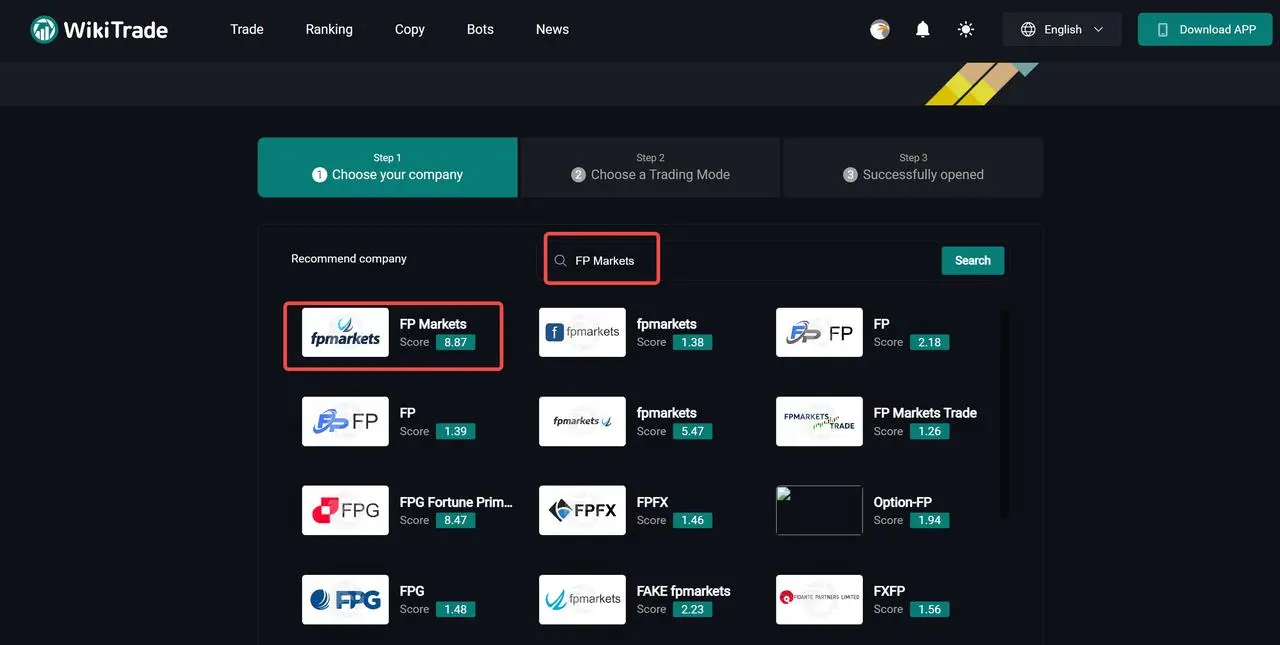Select FP logo with score 2.18
Screen dimensions: 1280x645
click(819, 333)
